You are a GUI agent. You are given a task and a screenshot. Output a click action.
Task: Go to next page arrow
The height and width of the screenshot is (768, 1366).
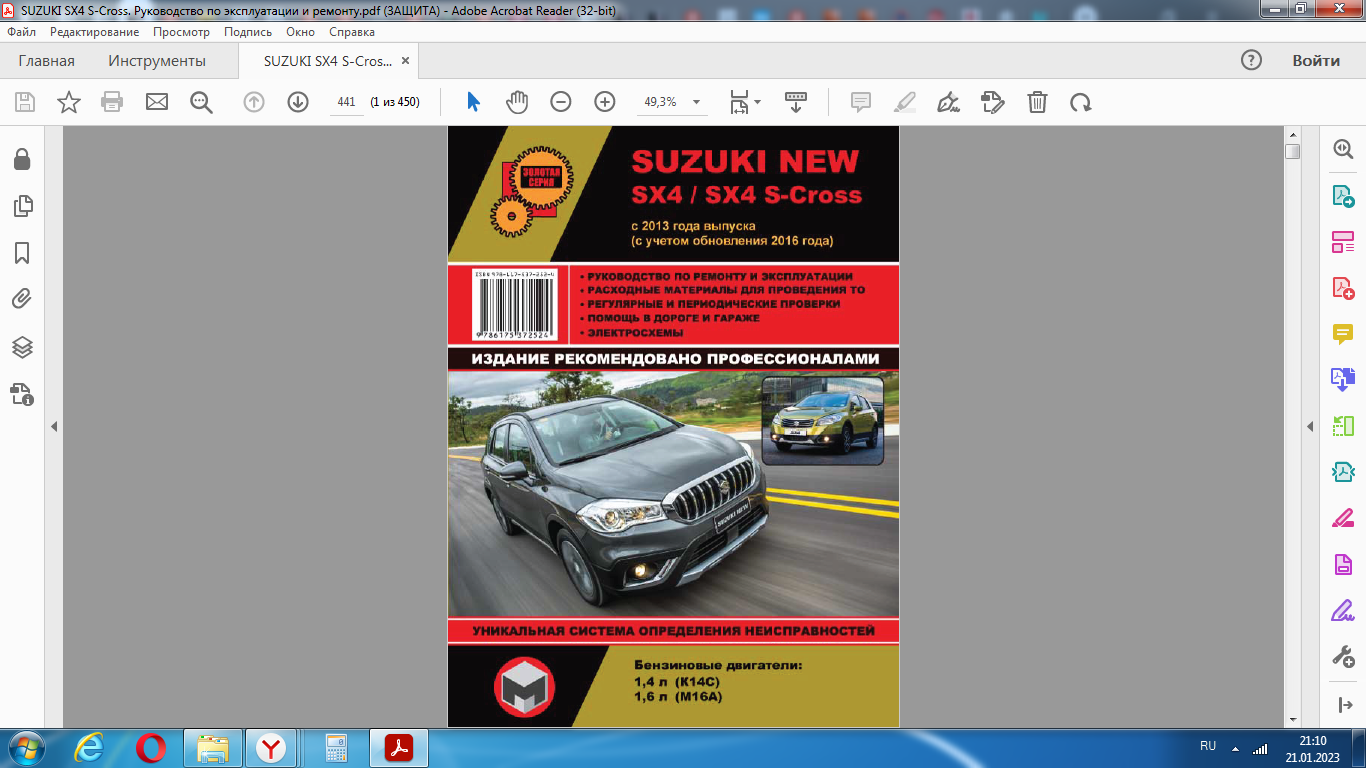point(298,102)
